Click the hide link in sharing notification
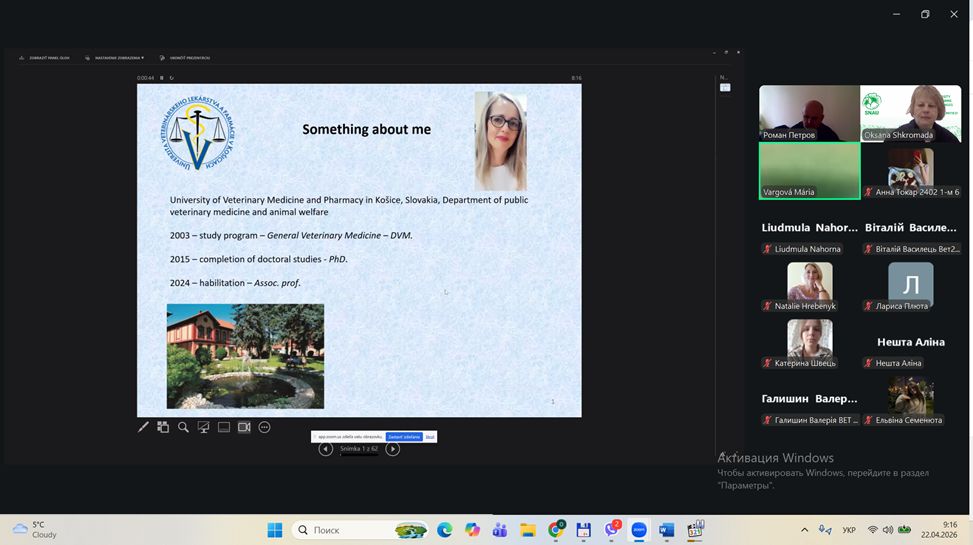 (x=430, y=437)
